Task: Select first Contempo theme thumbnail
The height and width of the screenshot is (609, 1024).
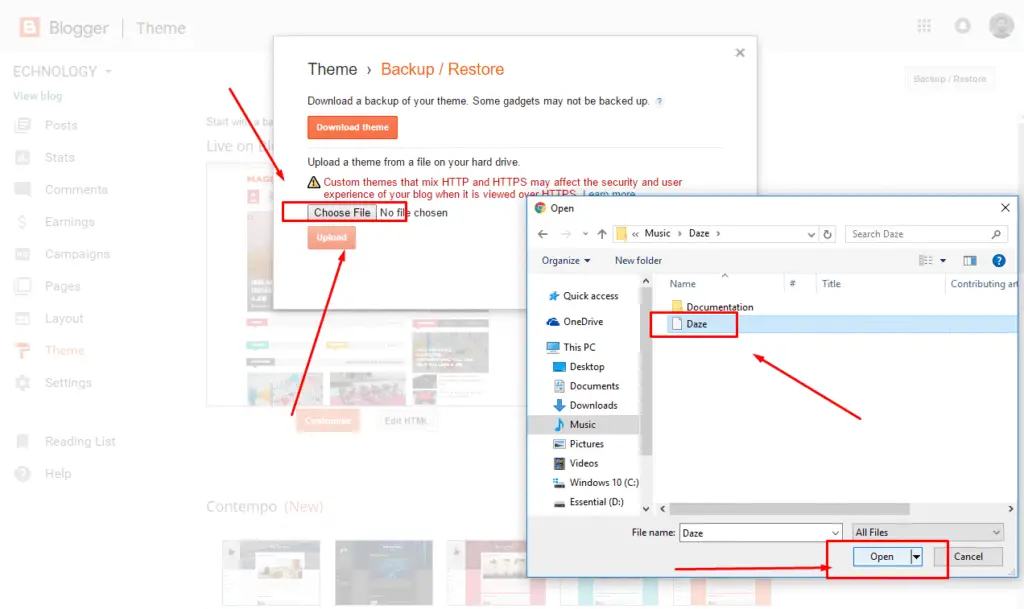Action: [271, 572]
